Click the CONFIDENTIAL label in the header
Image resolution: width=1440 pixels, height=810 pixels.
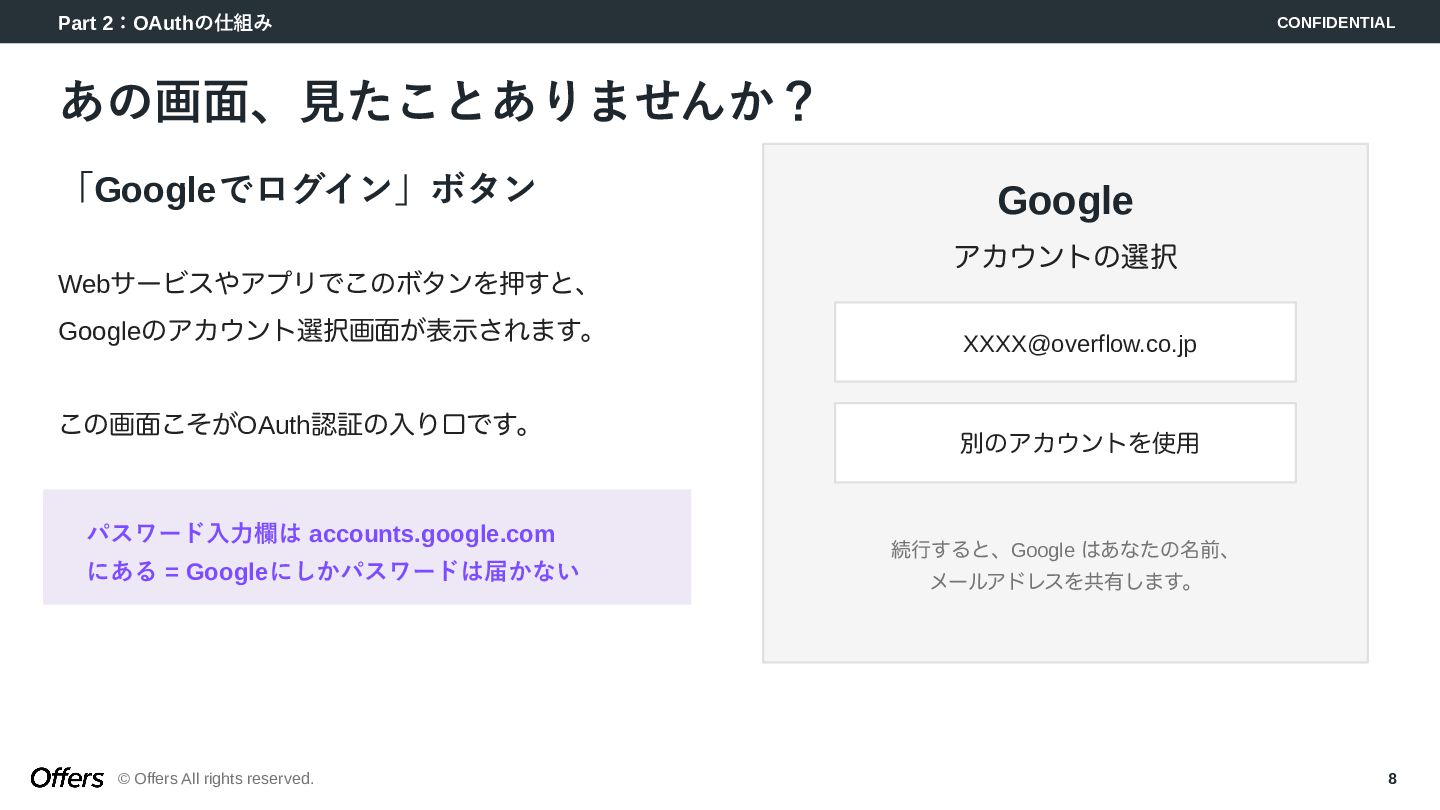[x=1335, y=22]
